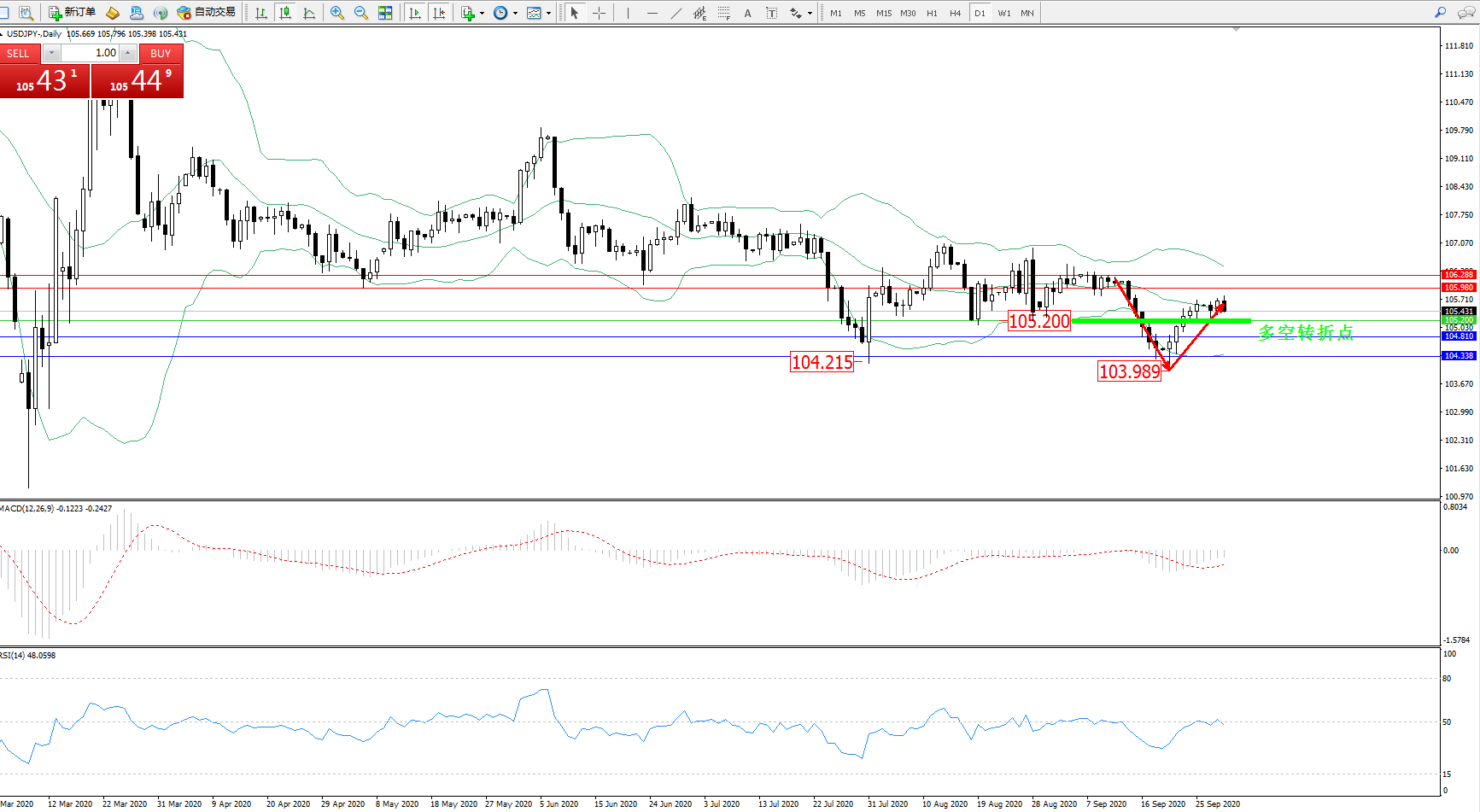Open the indicators list dropdown arrow
Screen dimensions: 1480x812
coord(482,13)
